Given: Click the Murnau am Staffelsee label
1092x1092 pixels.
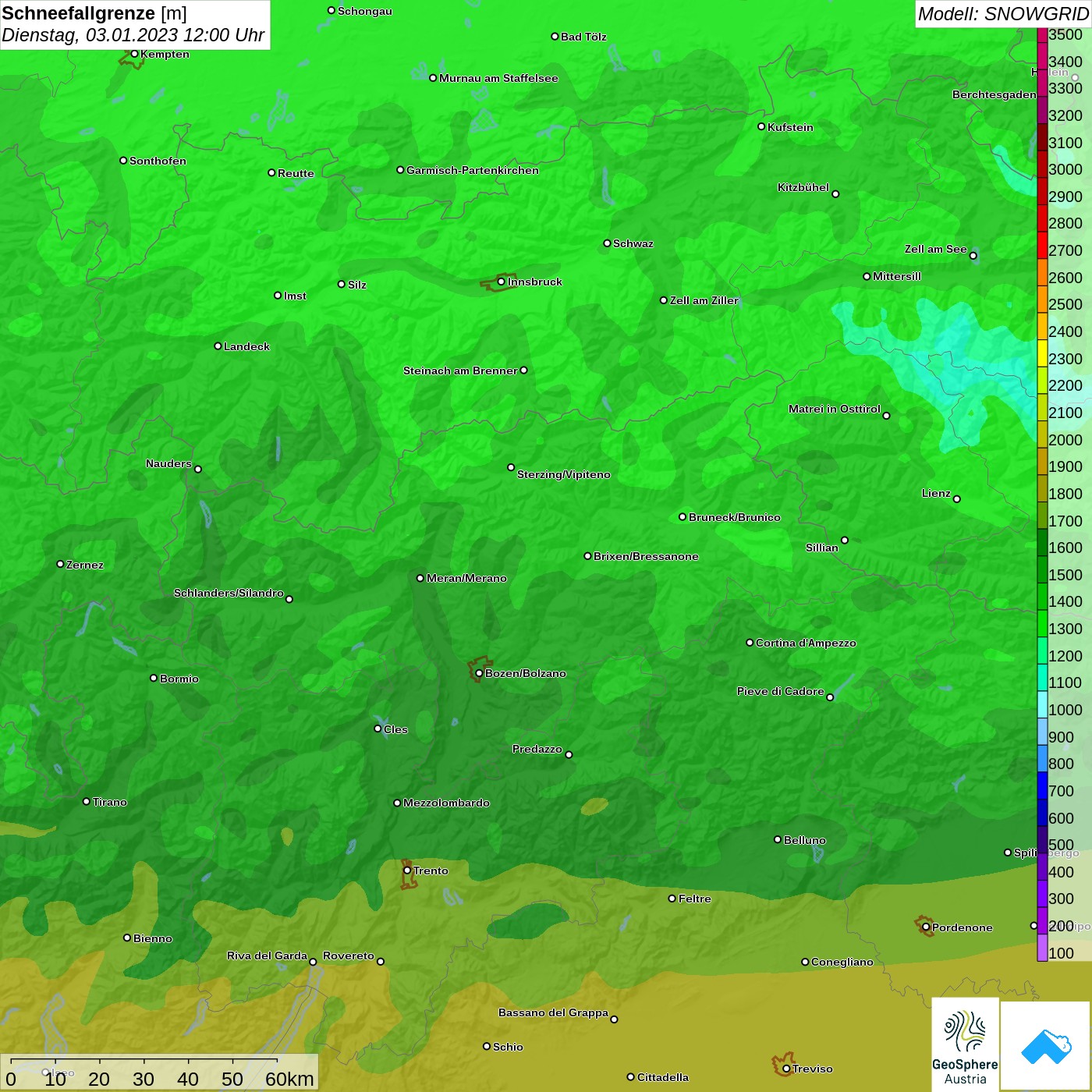Looking at the screenshot, I should pyautogui.click(x=498, y=78).
